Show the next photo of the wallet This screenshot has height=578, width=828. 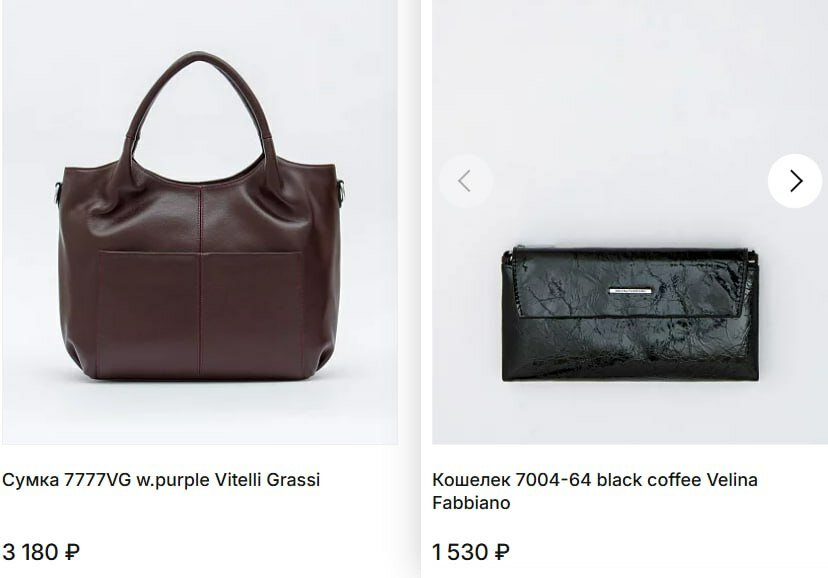[795, 181]
